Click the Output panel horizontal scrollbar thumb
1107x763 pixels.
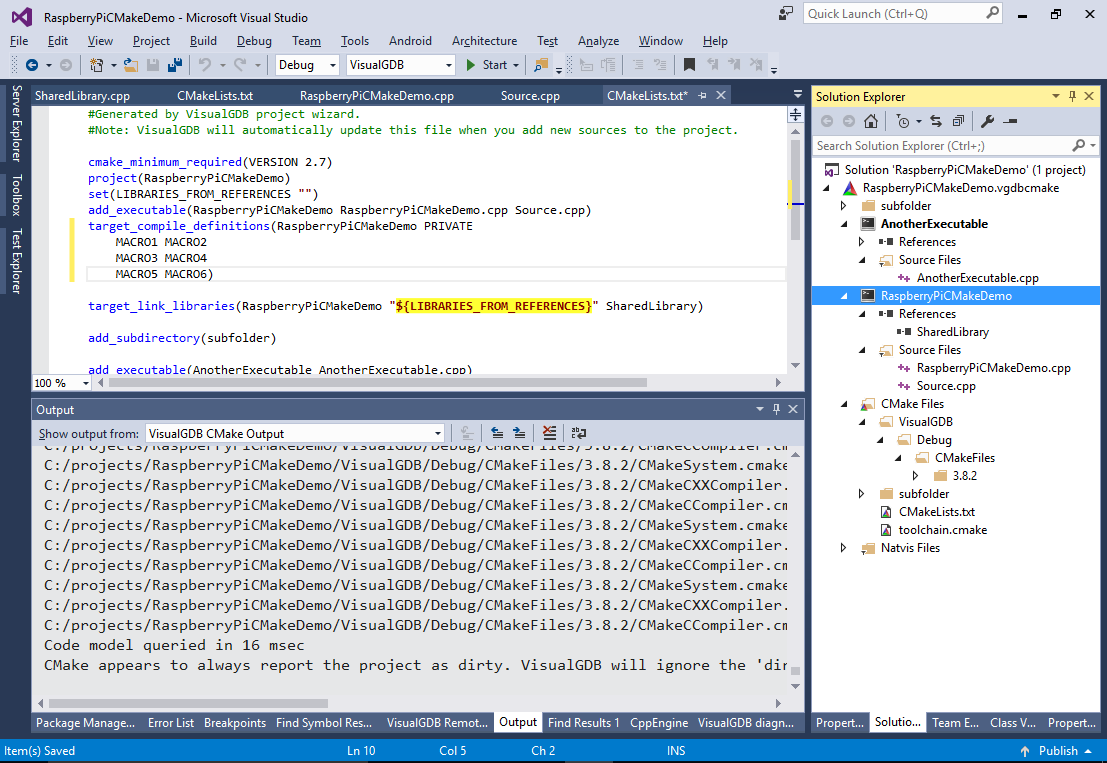(189, 703)
